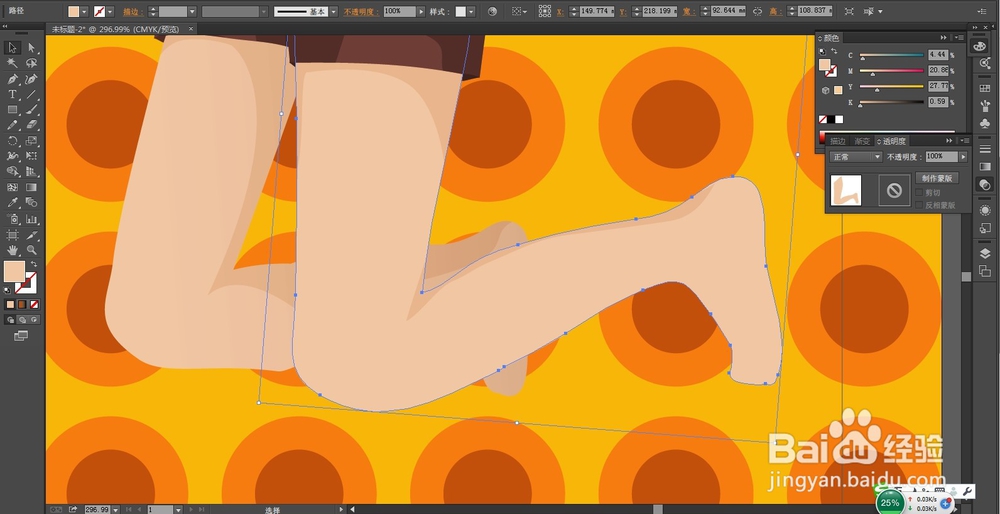This screenshot has height=514, width=1000.
Task: Open the 样式 graphic style dropdown
Action: pyautogui.click(x=471, y=11)
